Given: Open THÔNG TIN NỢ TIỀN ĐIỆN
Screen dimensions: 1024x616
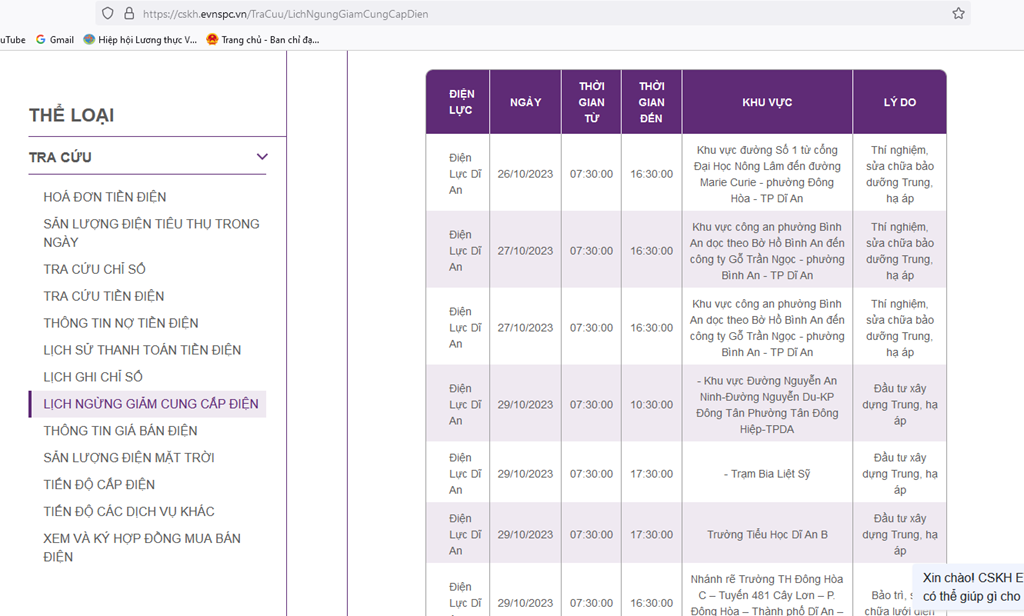Looking at the screenshot, I should pyautogui.click(x=121, y=323).
